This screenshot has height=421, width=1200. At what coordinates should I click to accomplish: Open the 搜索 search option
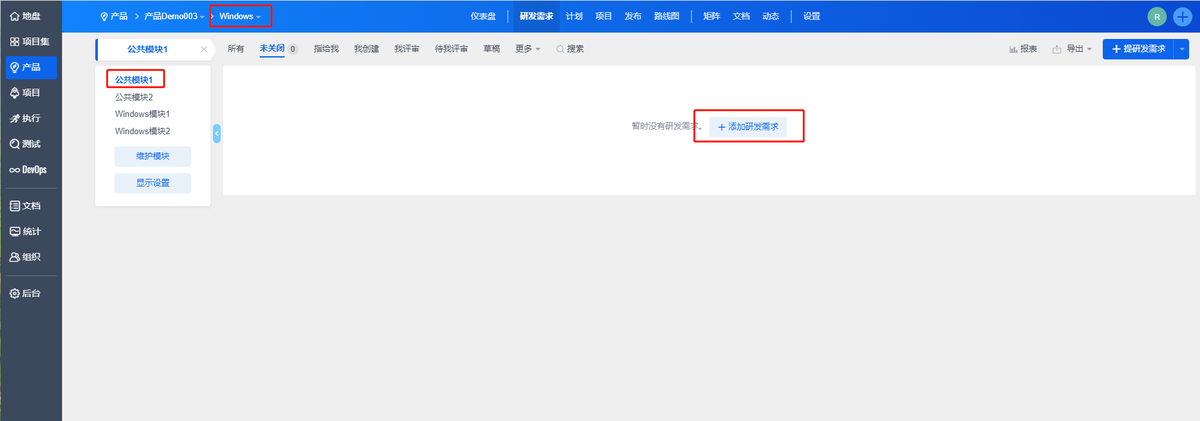click(x=570, y=48)
